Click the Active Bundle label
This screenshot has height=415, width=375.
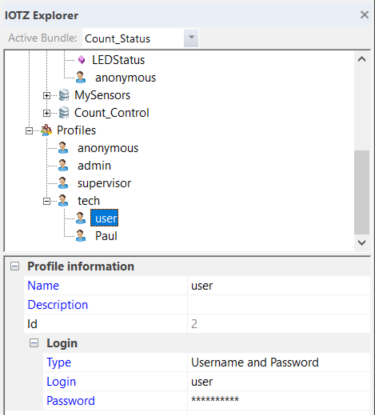(42, 38)
